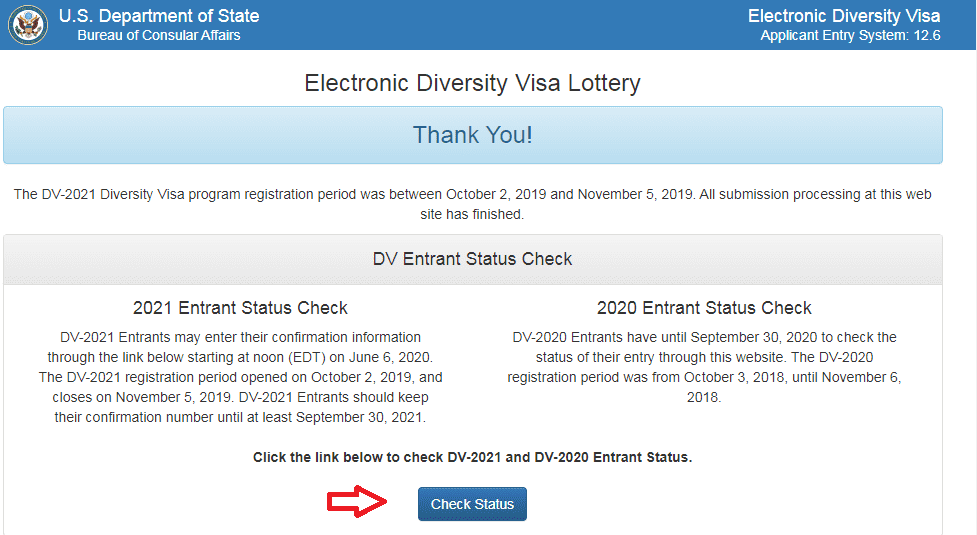The image size is (977, 535).
Task: Open the Check Status button
Action: click(472, 504)
